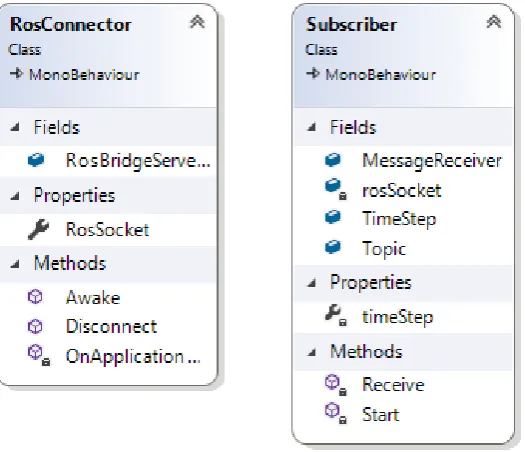Click the RosBridgeServe... field icon
Viewport: 525px width, 452px height.
pos(36,160)
